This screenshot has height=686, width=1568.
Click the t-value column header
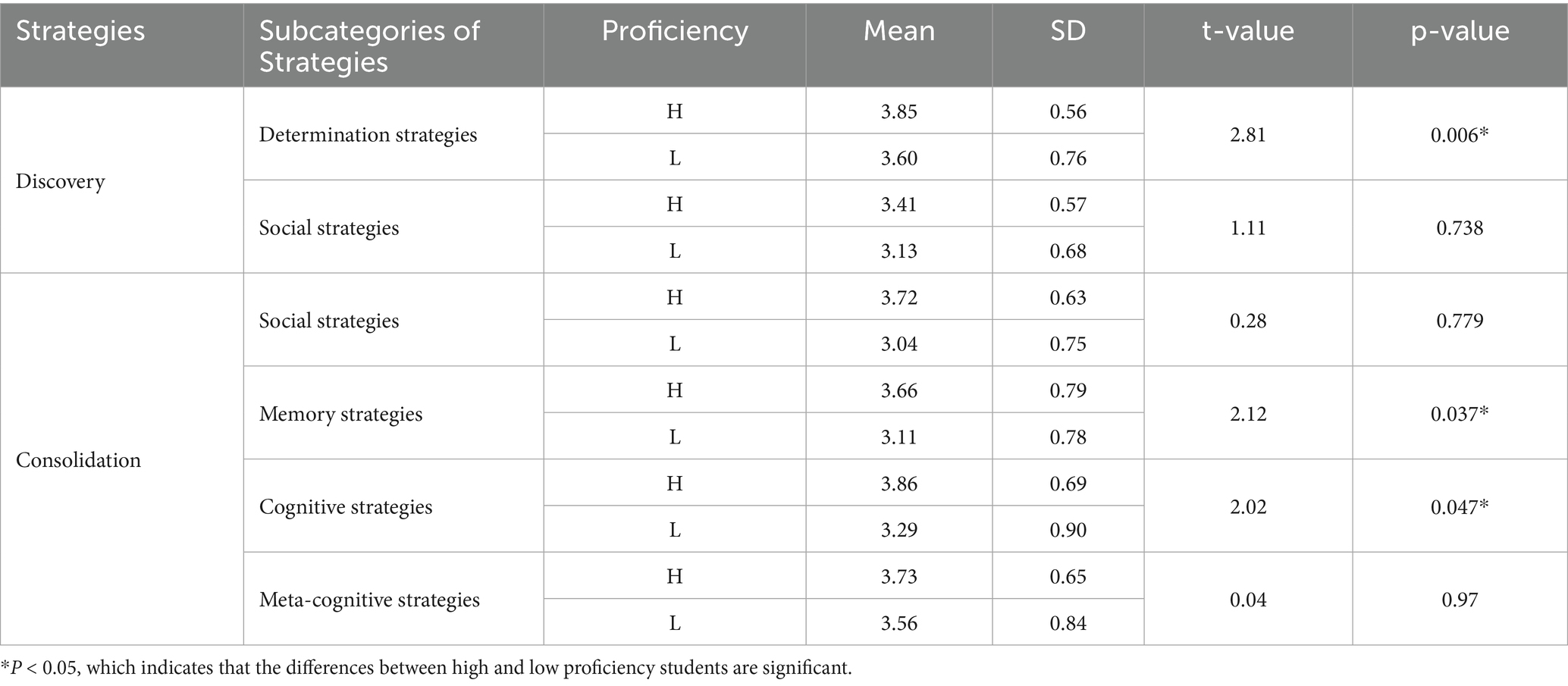pyautogui.click(x=1247, y=31)
